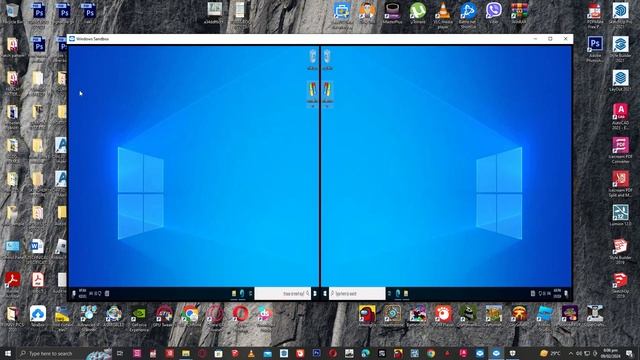Open the host Windows Start menu
The image size is (640, 360).
coord(7,353)
